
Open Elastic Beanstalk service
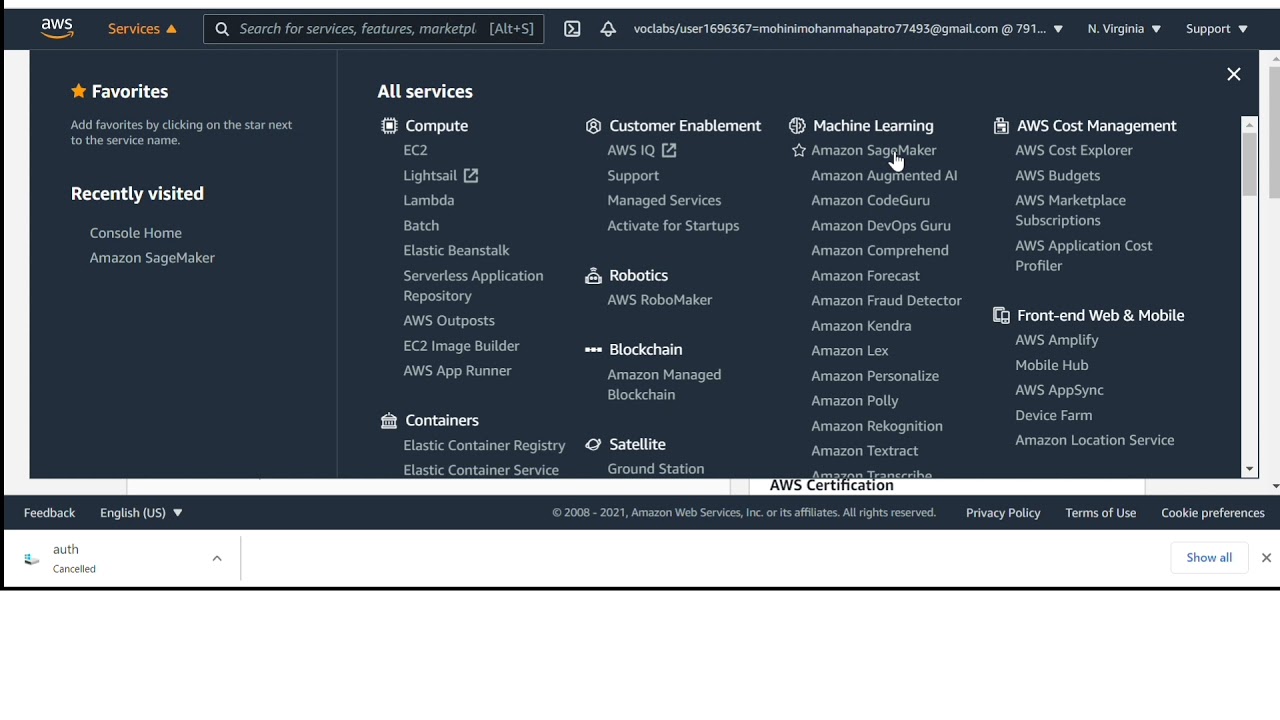pos(456,250)
